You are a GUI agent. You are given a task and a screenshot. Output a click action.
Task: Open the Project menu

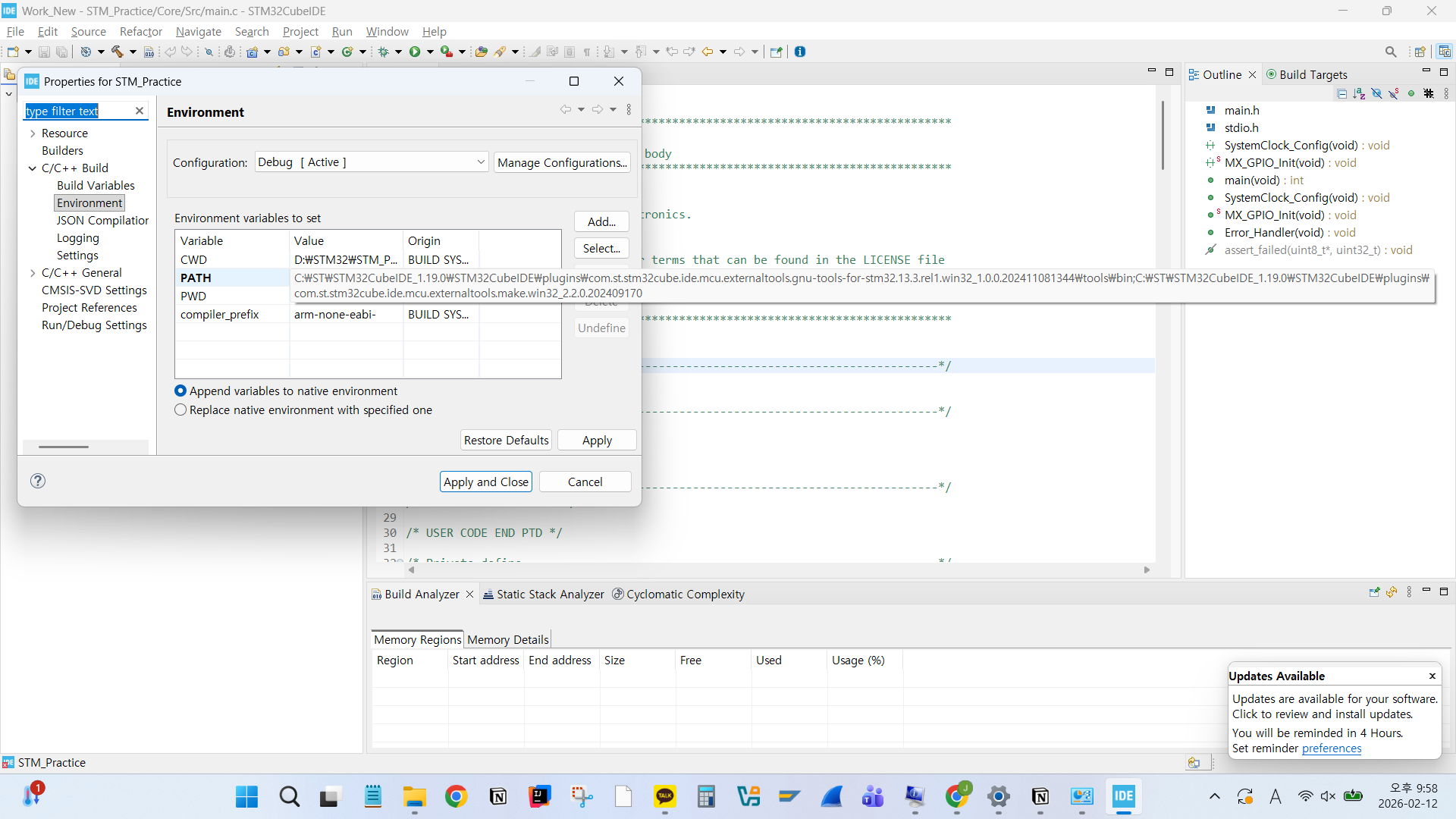300,31
